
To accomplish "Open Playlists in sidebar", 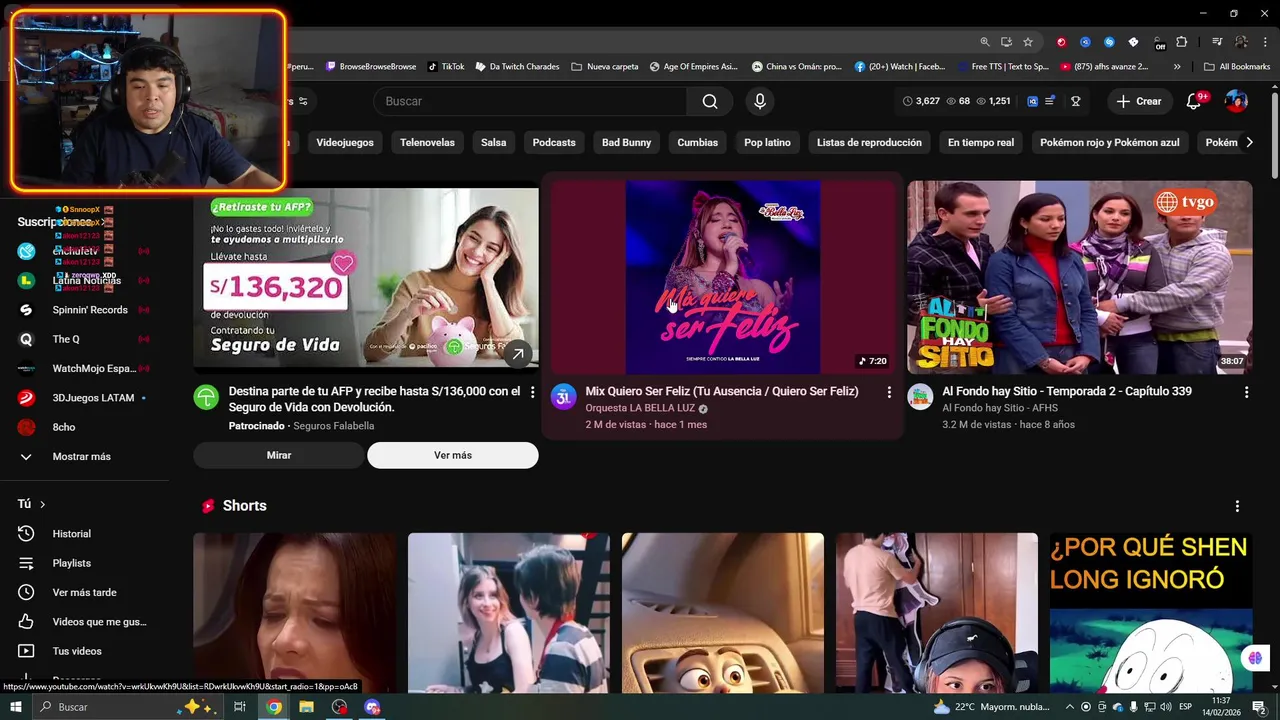I will [x=71, y=563].
